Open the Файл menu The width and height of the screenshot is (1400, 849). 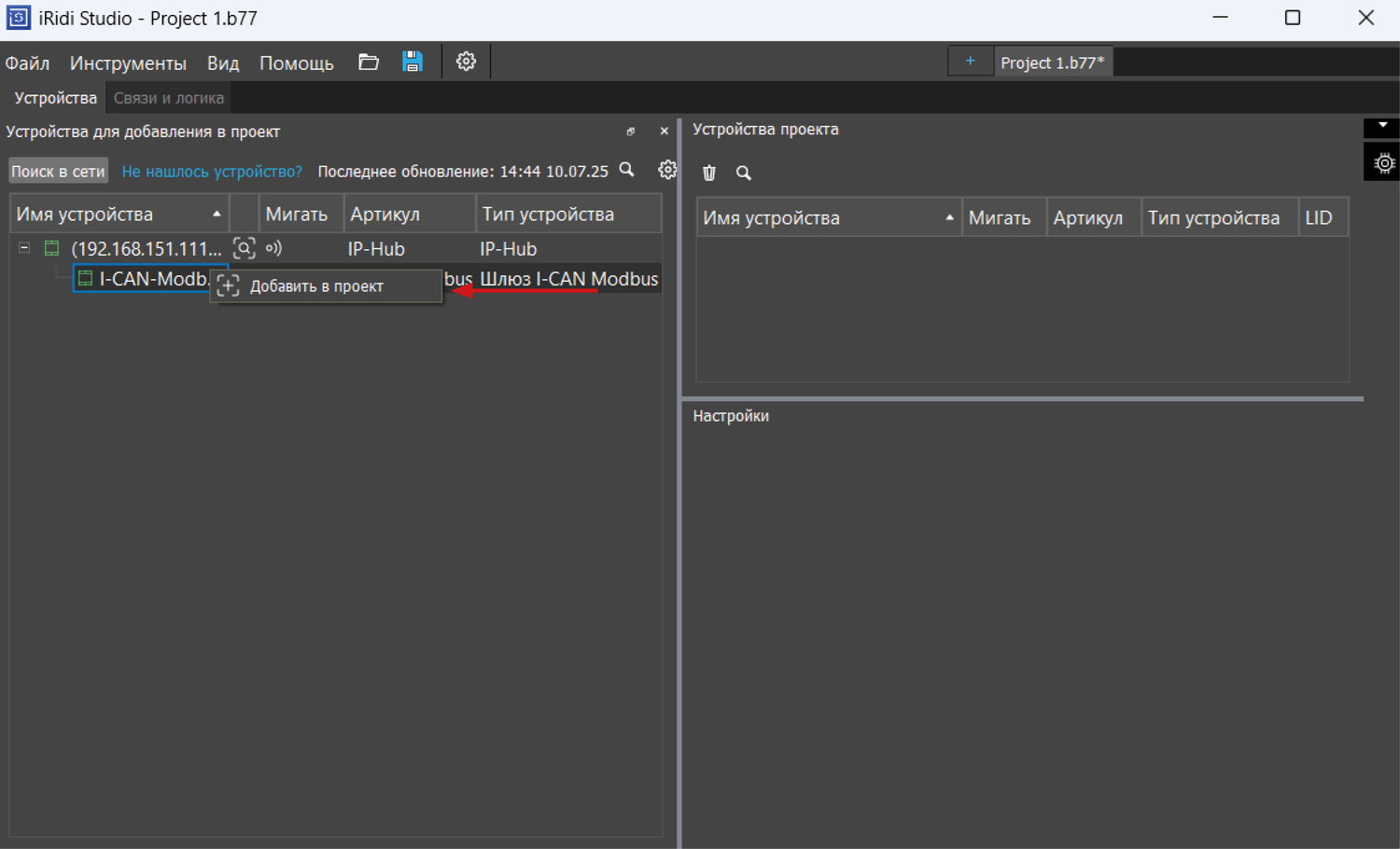click(27, 63)
